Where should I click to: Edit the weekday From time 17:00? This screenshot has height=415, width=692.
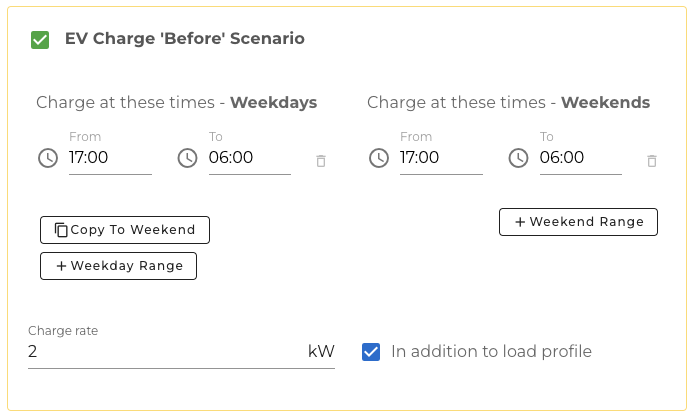[x=110, y=158]
